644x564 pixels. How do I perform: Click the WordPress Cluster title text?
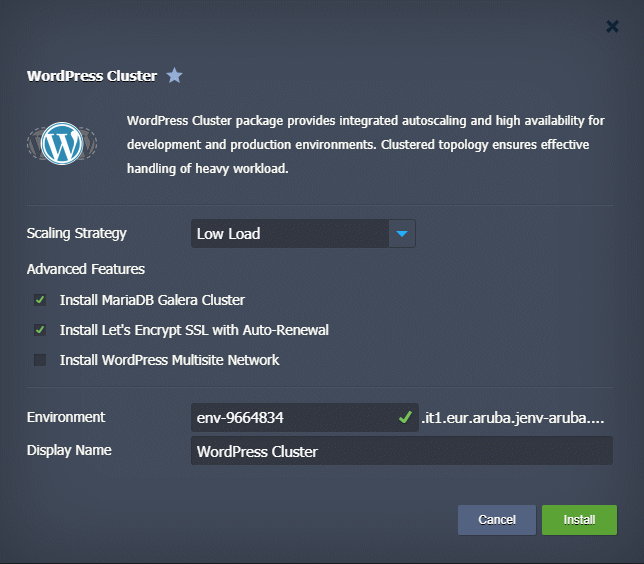[92, 76]
